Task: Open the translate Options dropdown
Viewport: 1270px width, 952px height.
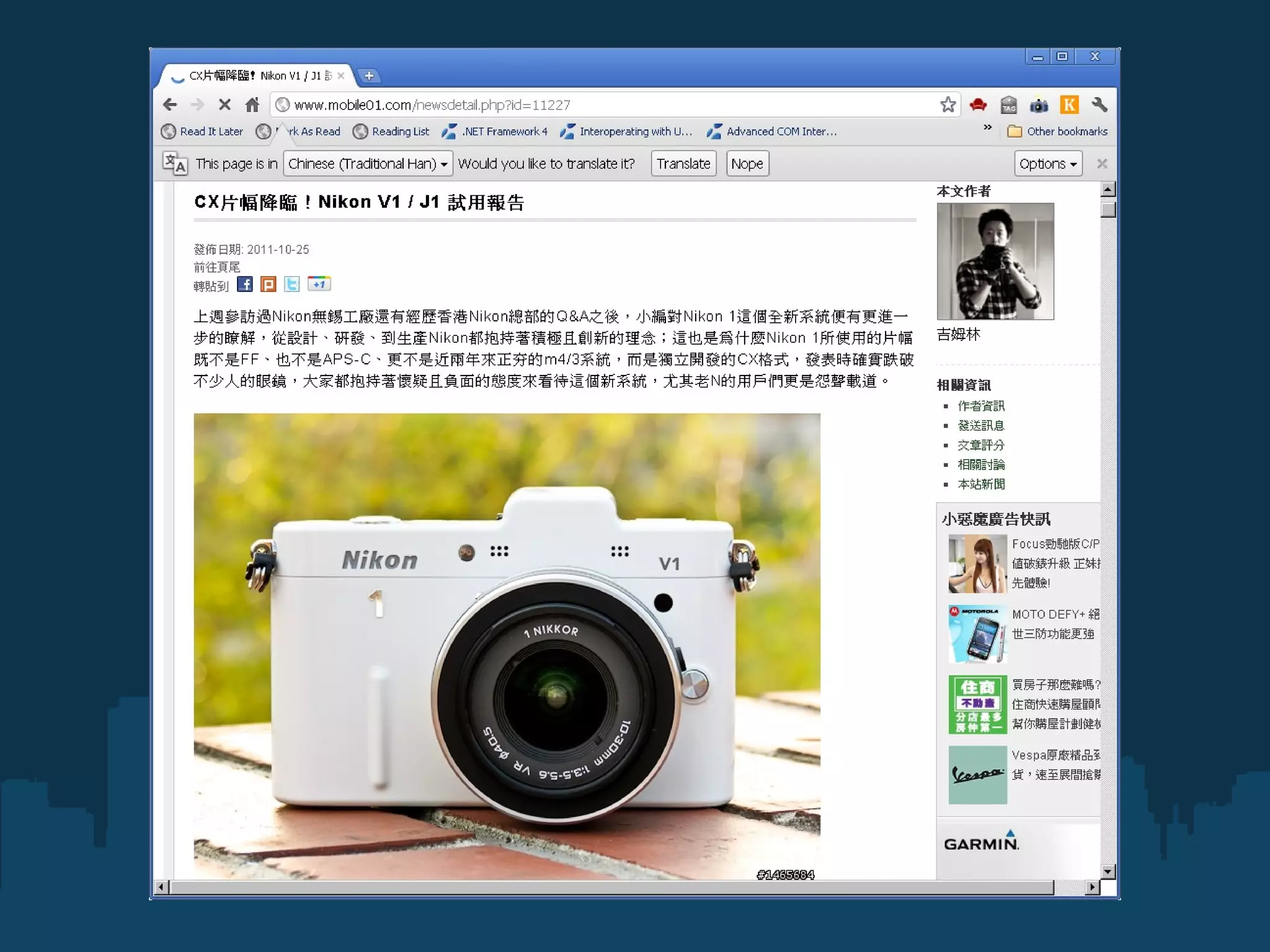Action: [x=1048, y=164]
